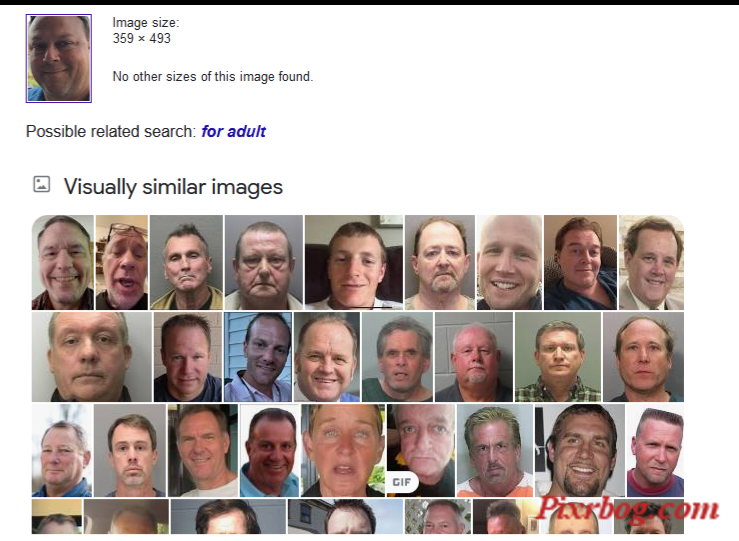Open thumbnail of man in light blue polo
This screenshot has width=739, height=541.
[270, 451]
